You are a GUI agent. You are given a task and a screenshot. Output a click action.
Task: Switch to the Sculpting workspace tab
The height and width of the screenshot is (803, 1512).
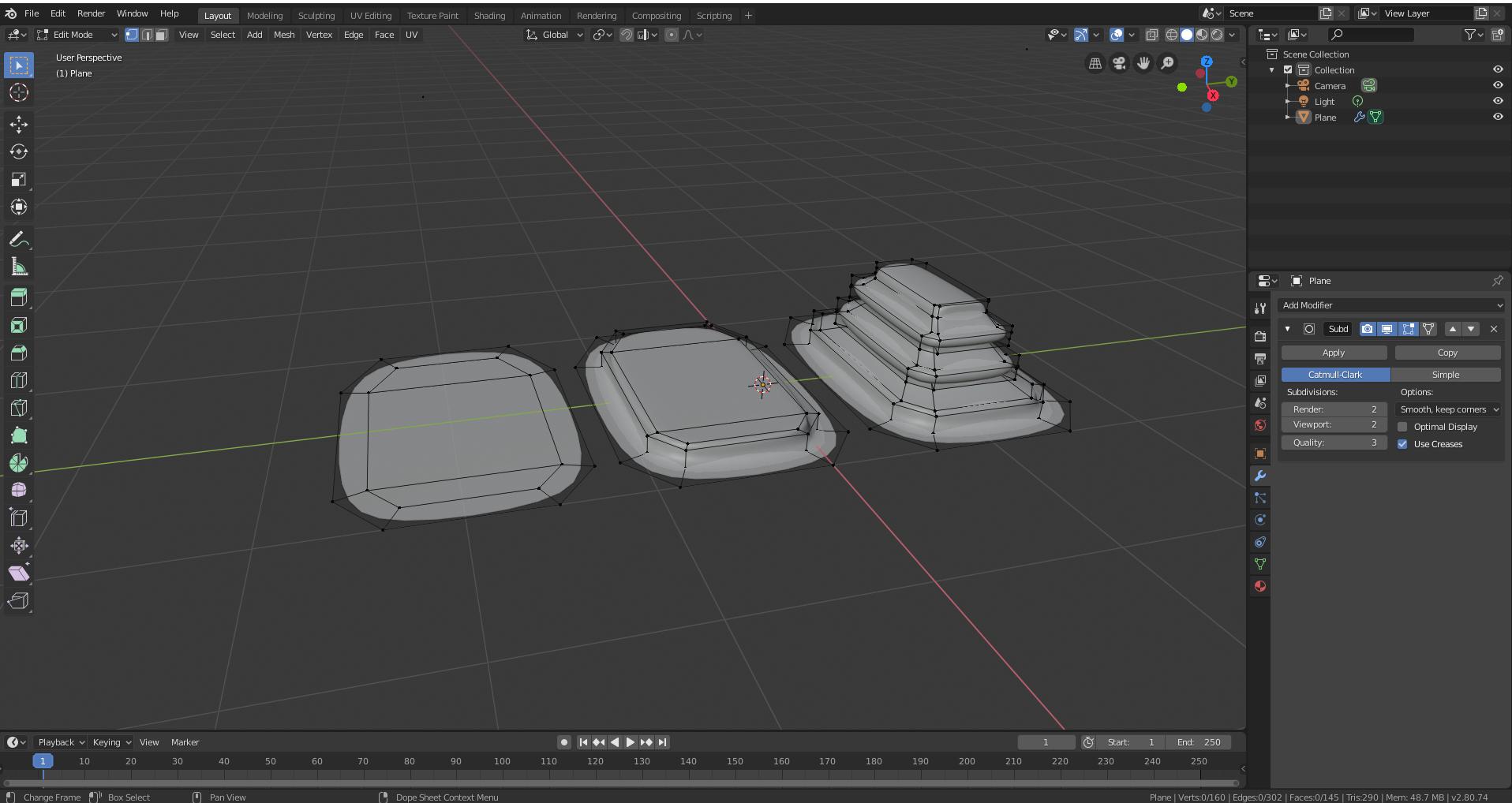(316, 15)
